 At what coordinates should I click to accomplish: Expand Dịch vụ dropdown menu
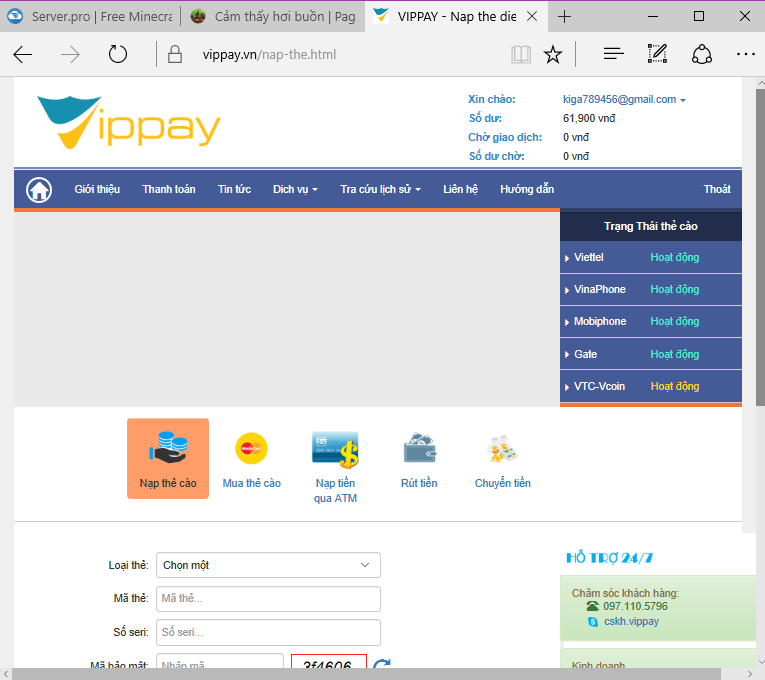[x=295, y=189]
